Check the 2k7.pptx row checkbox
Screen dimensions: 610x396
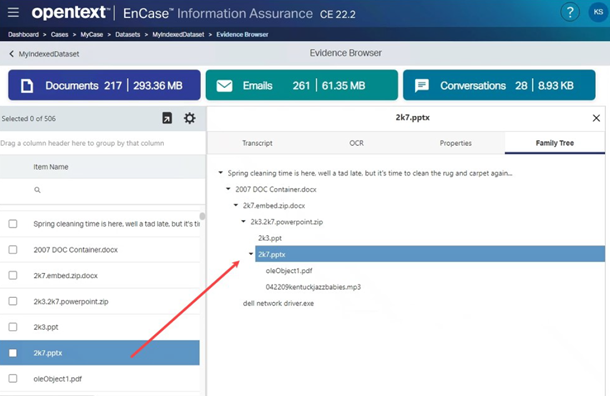13,353
